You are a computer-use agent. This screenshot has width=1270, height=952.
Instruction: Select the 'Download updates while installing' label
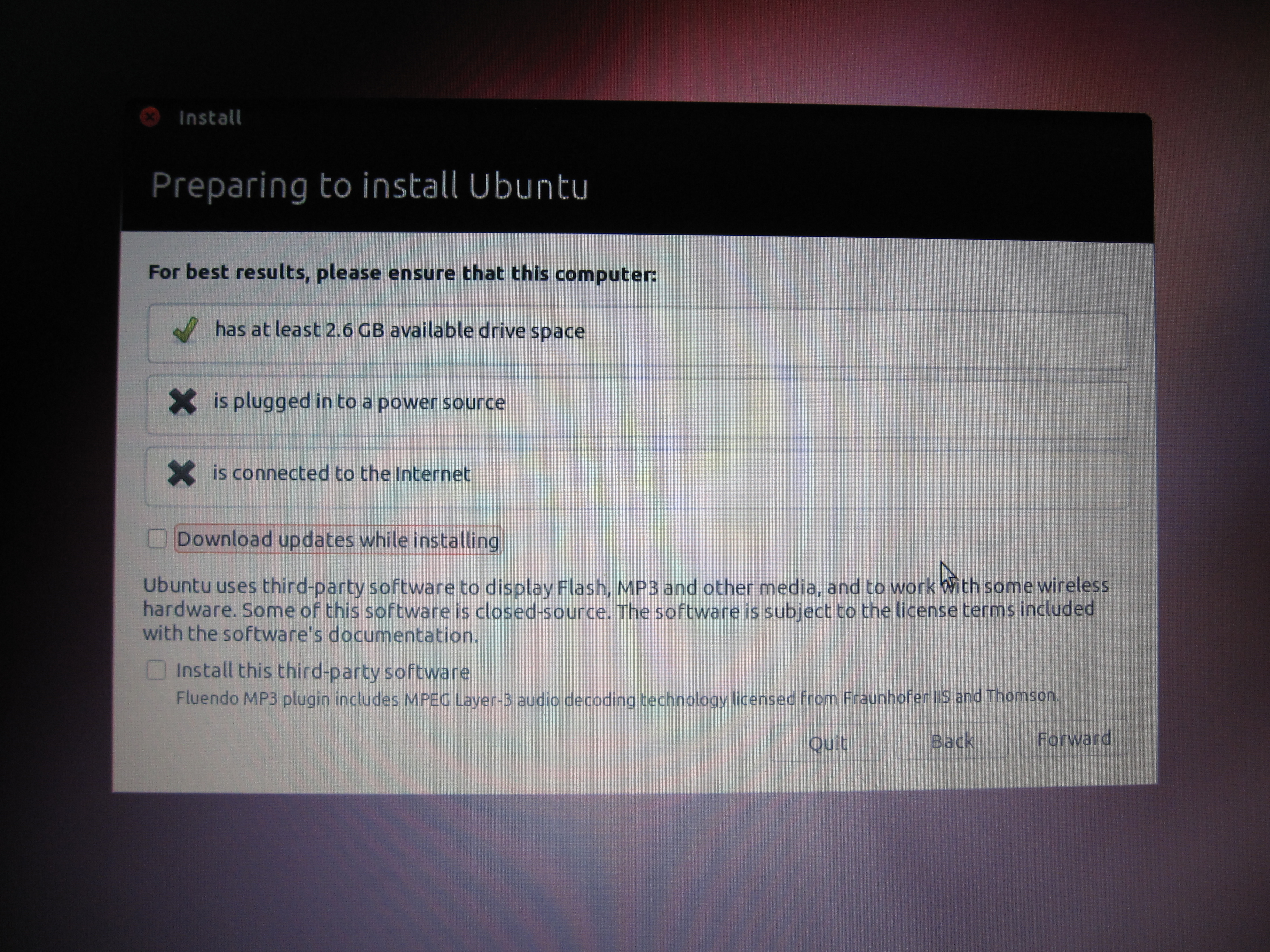338,540
